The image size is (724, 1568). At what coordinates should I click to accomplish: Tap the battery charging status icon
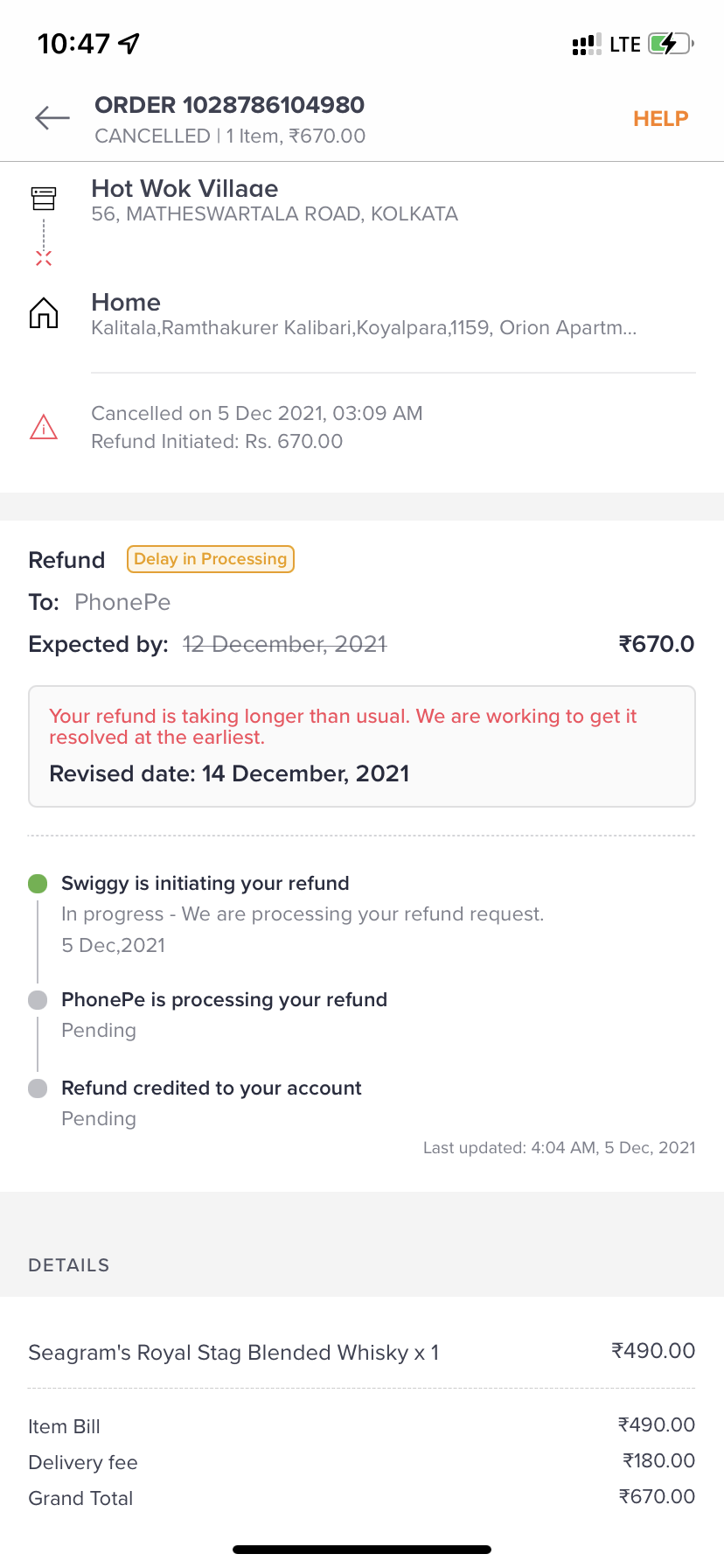point(670,44)
